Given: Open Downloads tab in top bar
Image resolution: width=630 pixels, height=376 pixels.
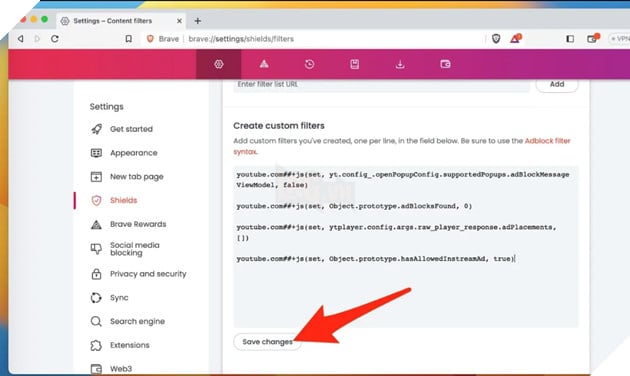Looking at the screenshot, I should tap(400, 64).
